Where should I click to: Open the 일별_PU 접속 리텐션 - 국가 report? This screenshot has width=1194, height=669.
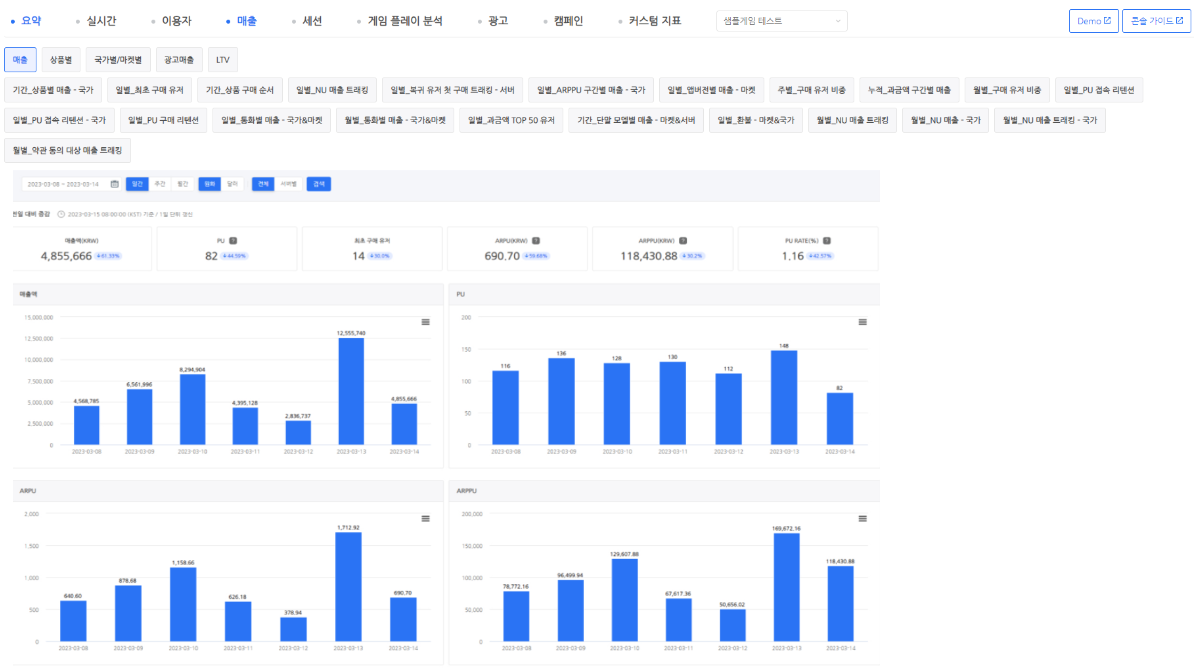click(x=59, y=120)
